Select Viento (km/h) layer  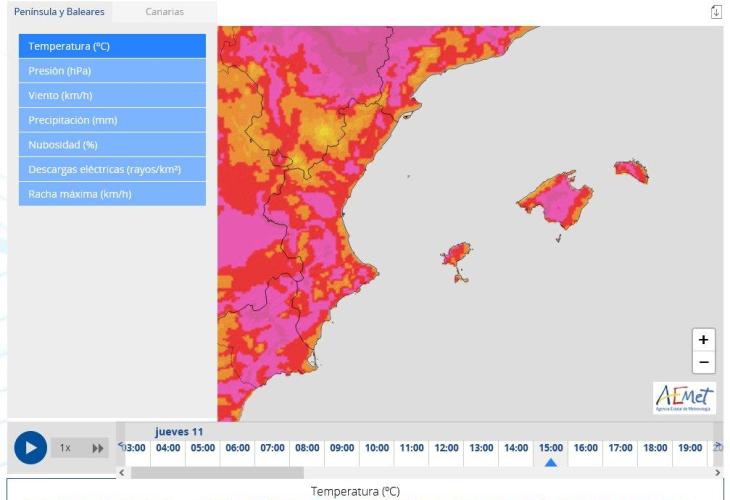pyautogui.click(x=112, y=95)
